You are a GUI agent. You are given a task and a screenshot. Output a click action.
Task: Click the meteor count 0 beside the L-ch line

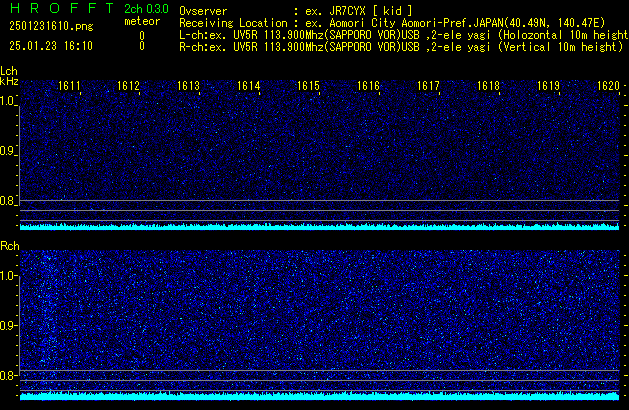(142, 36)
